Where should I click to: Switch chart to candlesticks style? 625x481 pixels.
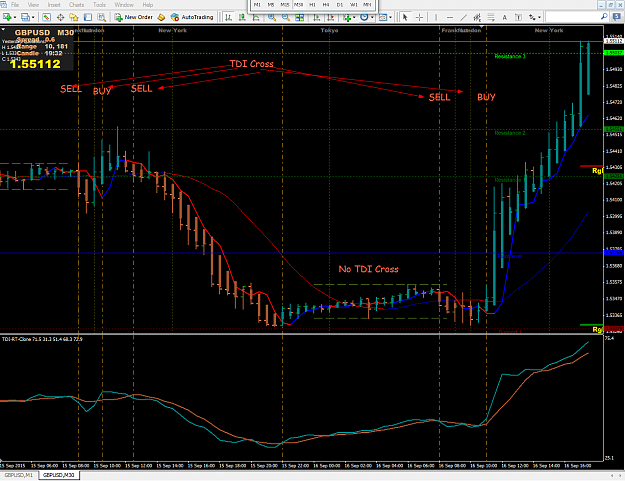(242, 17)
